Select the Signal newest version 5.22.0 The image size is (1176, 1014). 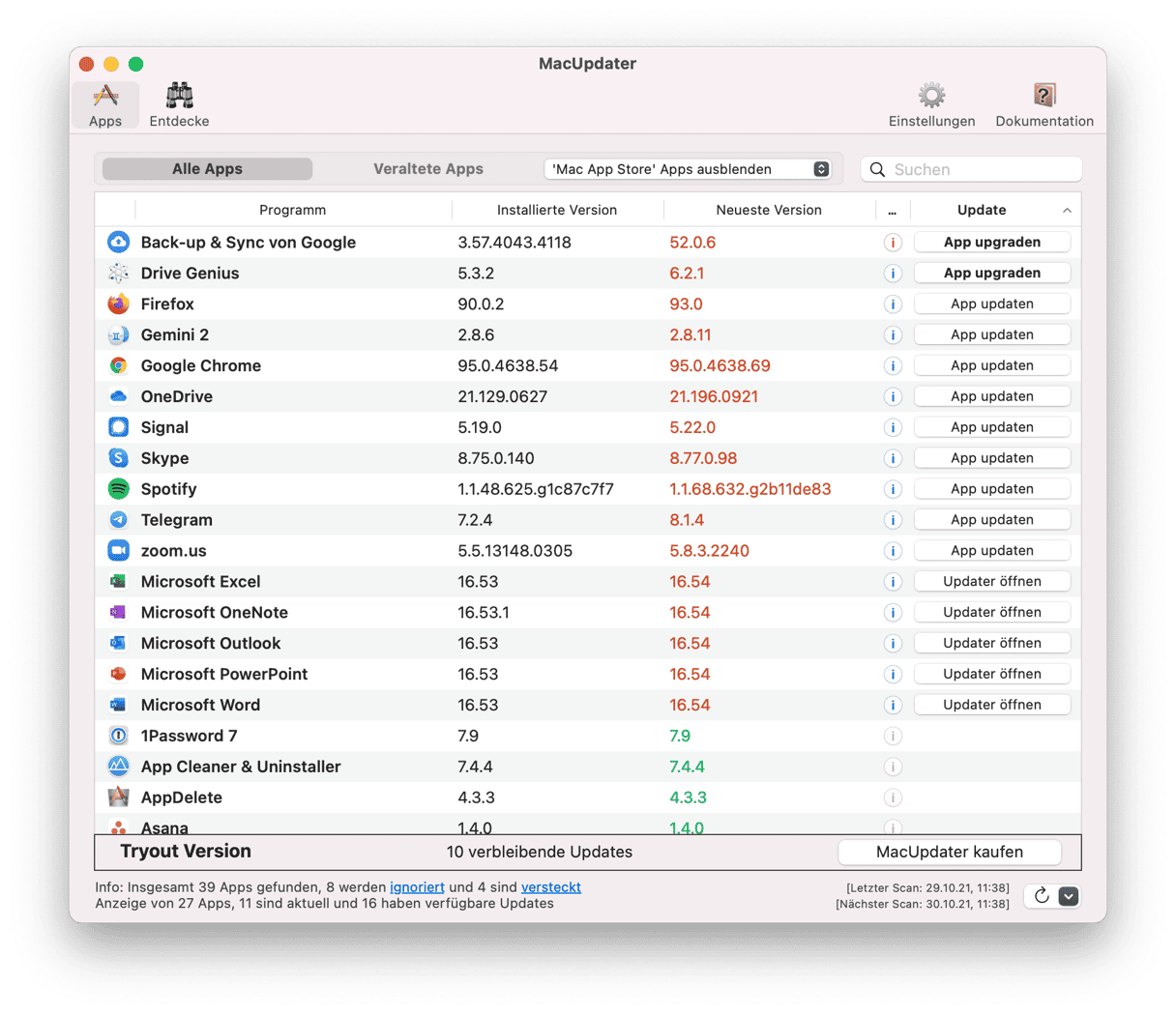[x=692, y=427]
